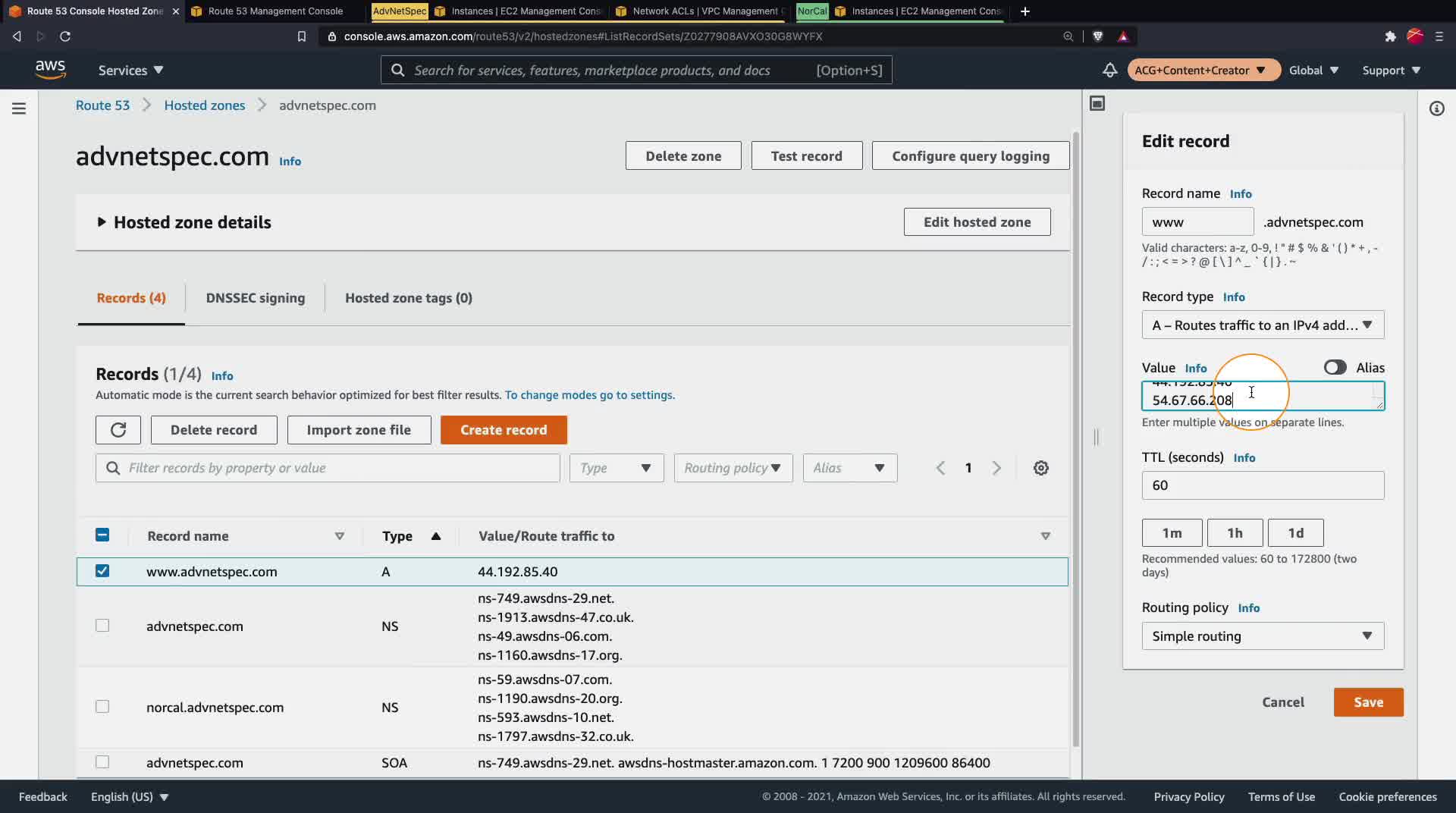
Task: Click Cancel in Edit record panel
Action: pos(1283,702)
